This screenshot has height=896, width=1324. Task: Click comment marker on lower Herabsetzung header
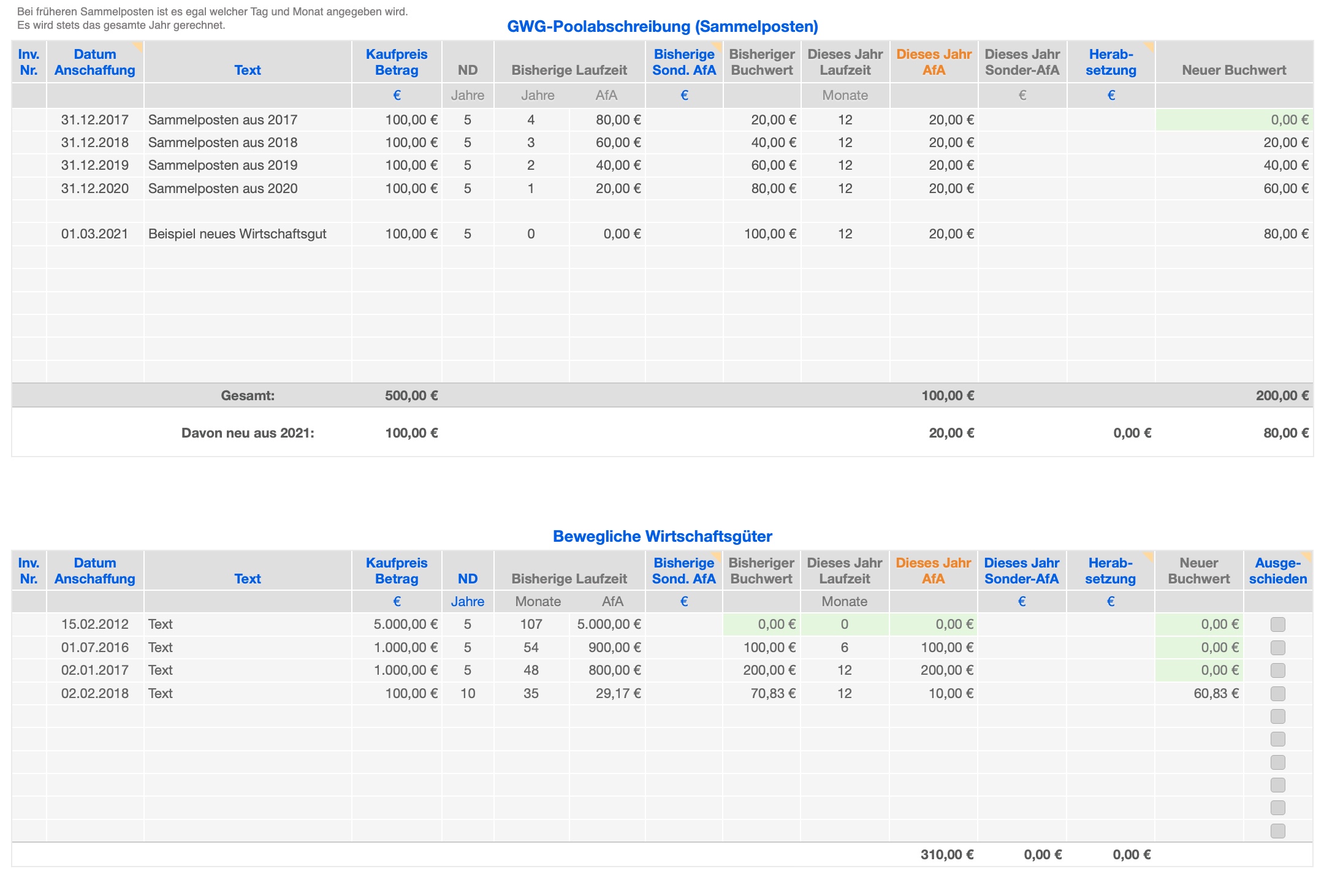pyautogui.click(x=1149, y=555)
